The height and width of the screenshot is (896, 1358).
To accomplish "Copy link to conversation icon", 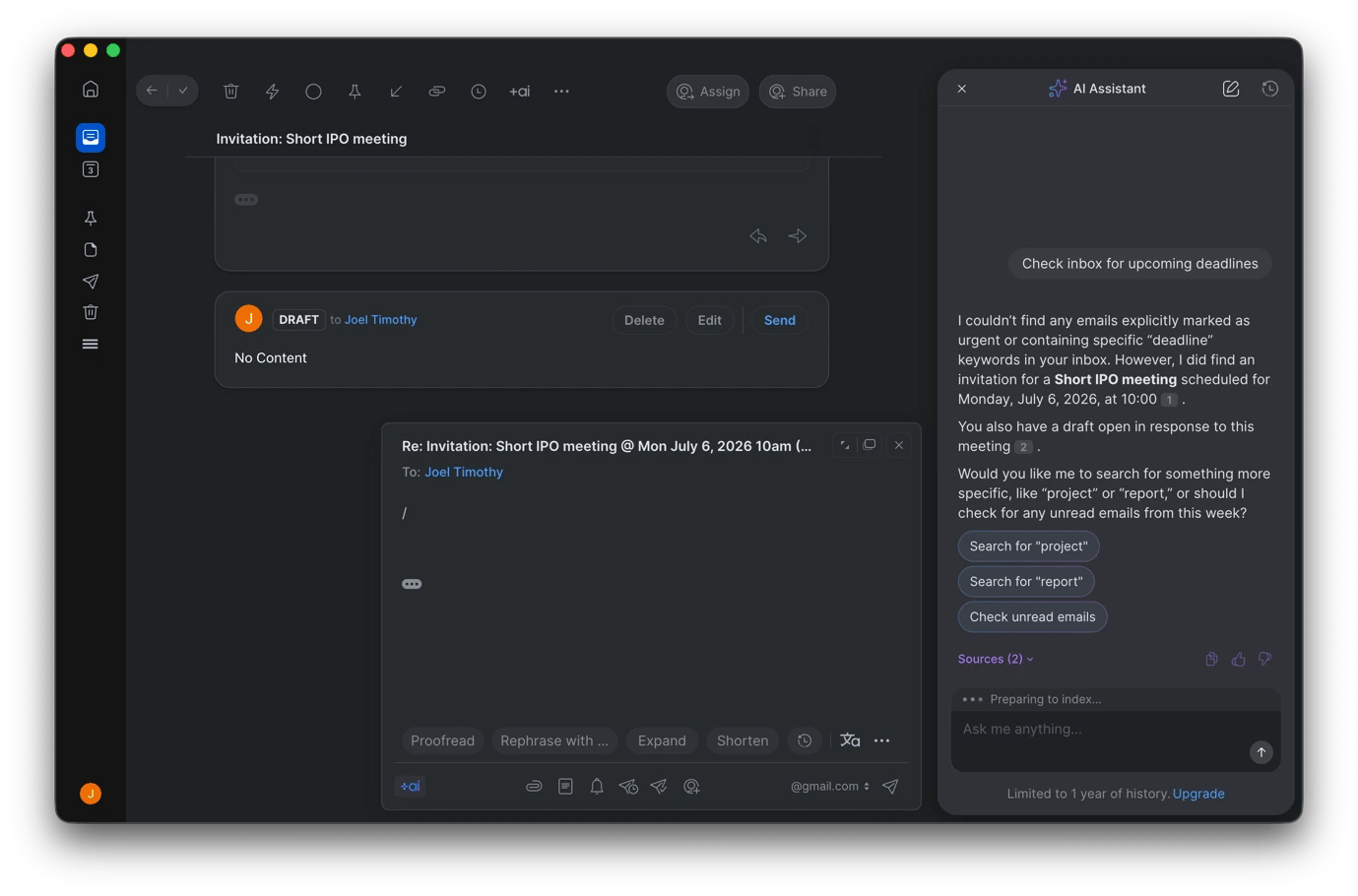I will click(x=437, y=92).
